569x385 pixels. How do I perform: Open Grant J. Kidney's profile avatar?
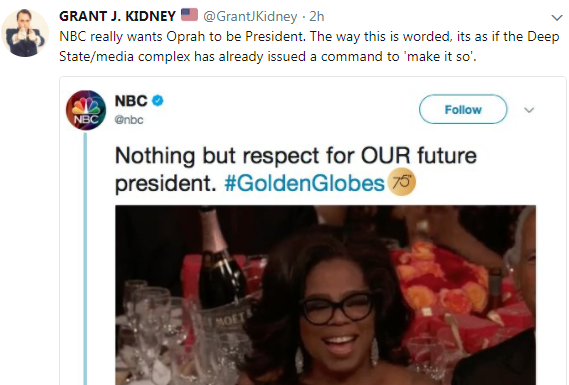click(x=25, y=33)
